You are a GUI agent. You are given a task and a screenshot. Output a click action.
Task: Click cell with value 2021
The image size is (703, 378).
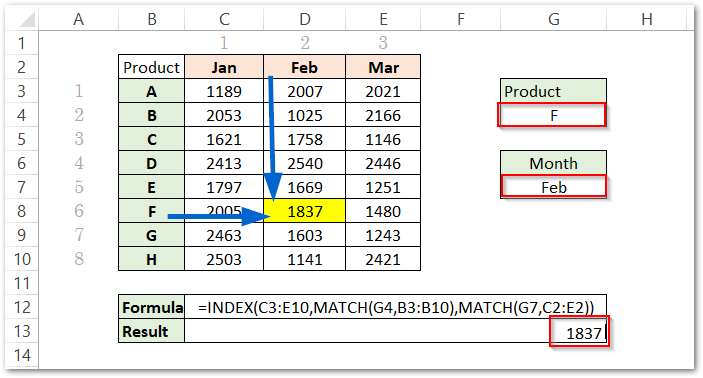coord(383,91)
